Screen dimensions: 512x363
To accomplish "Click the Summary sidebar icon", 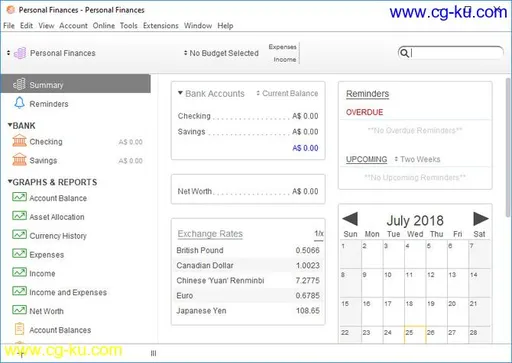I will click(x=19, y=84).
